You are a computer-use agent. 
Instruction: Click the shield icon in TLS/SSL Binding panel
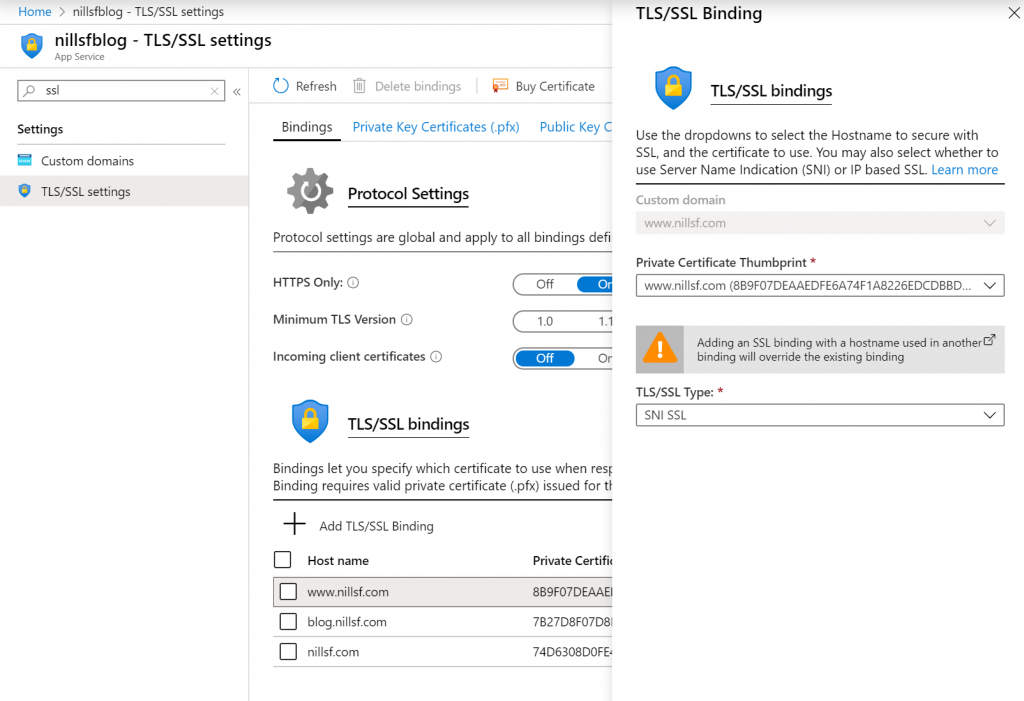[x=673, y=88]
